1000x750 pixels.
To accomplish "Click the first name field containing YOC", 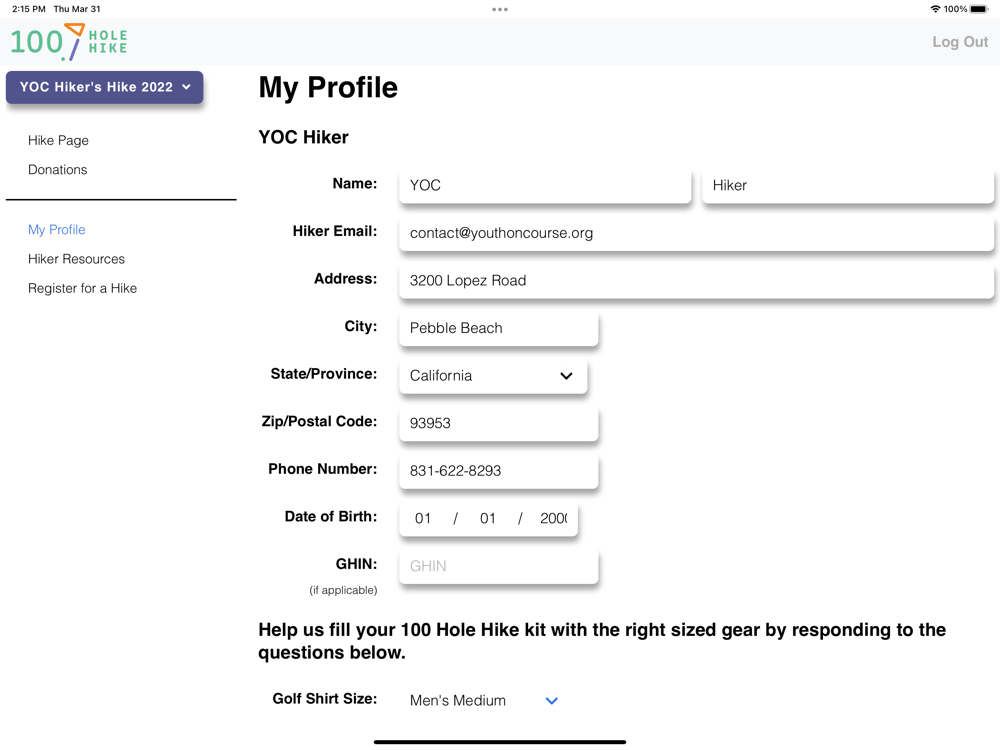I will [x=545, y=185].
